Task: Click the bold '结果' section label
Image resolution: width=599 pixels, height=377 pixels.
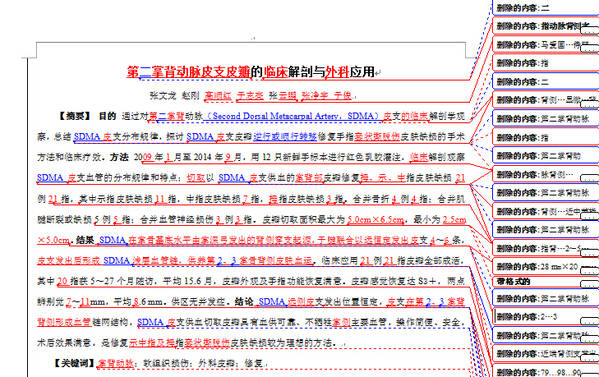Action: pyautogui.click(x=85, y=240)
